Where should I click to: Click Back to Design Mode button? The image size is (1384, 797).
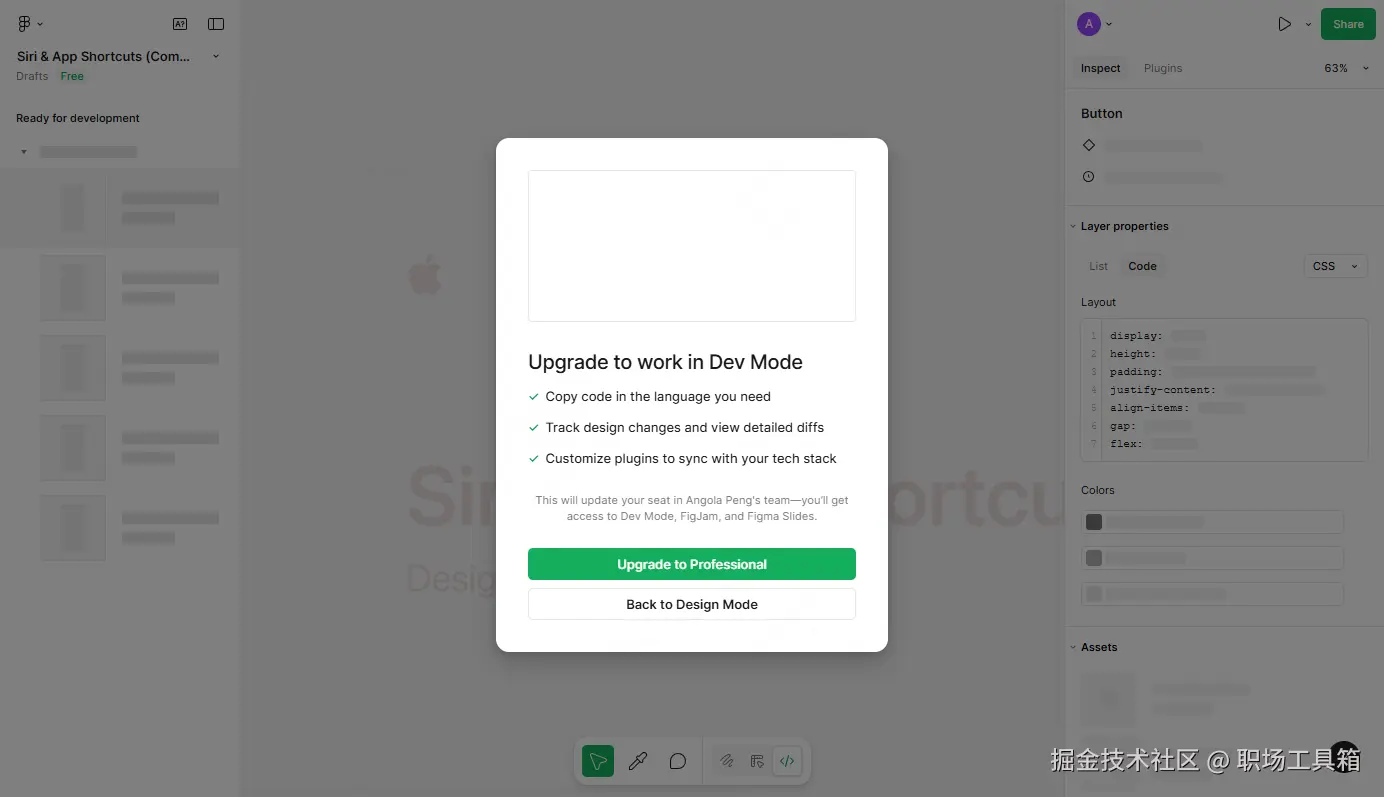tap(692, 604)
